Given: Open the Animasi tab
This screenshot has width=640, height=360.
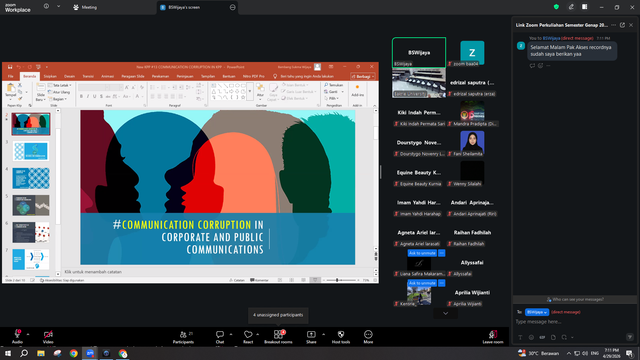Looking at the screenshot, I should (107, 76).
